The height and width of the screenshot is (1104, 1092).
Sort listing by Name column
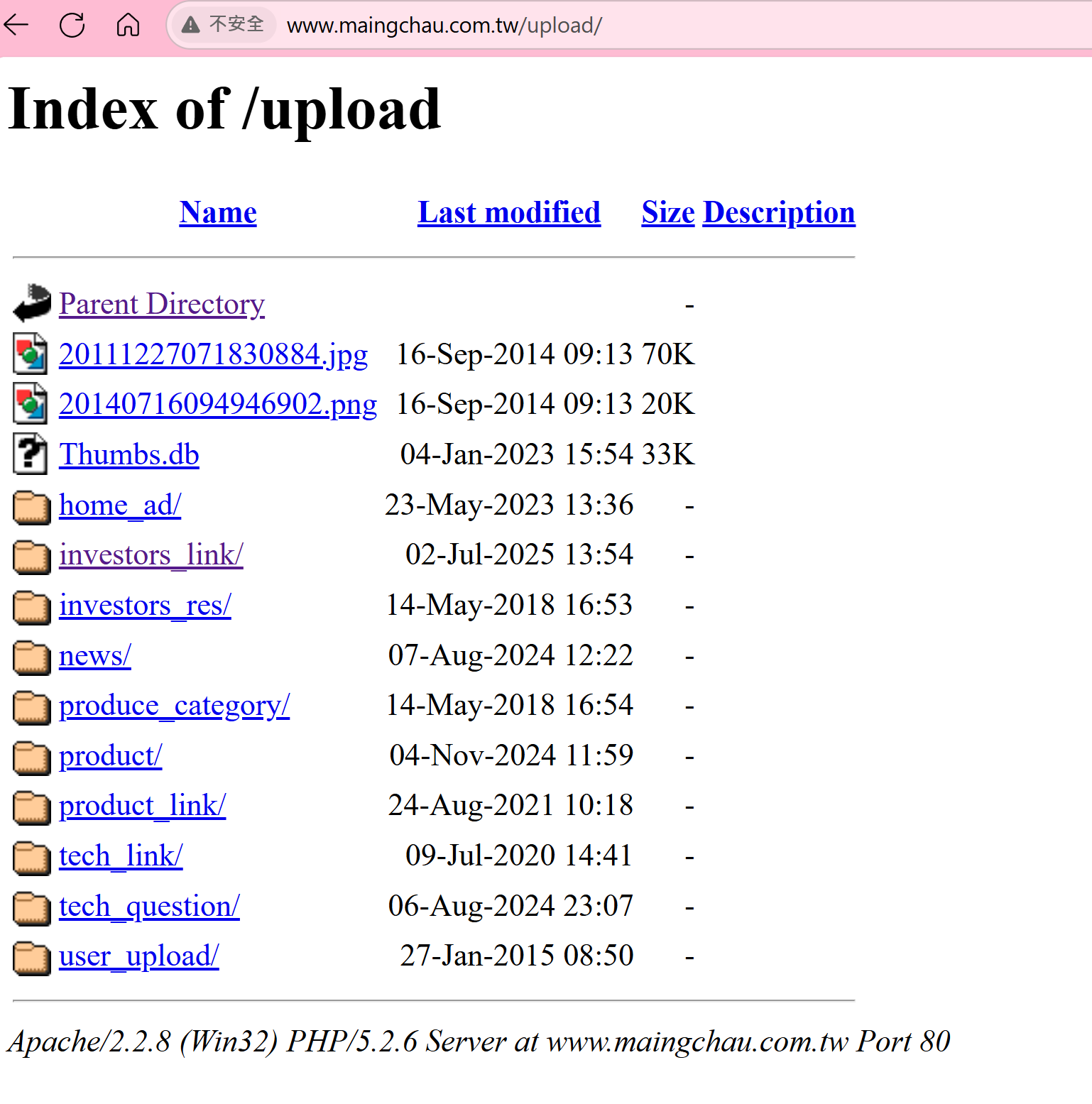pyautogui.click(x=218, y=212)
